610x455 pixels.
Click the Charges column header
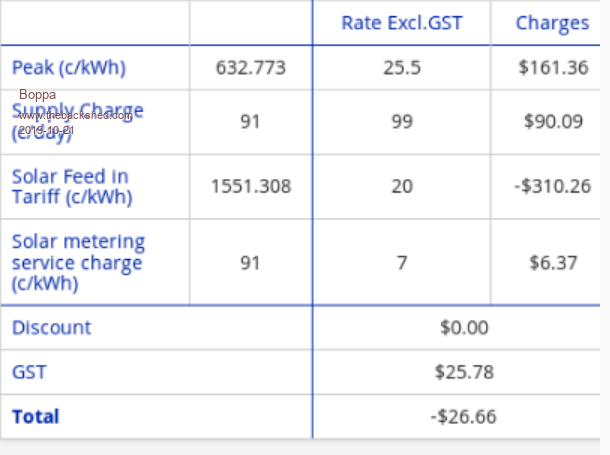[x=552, y=23]
